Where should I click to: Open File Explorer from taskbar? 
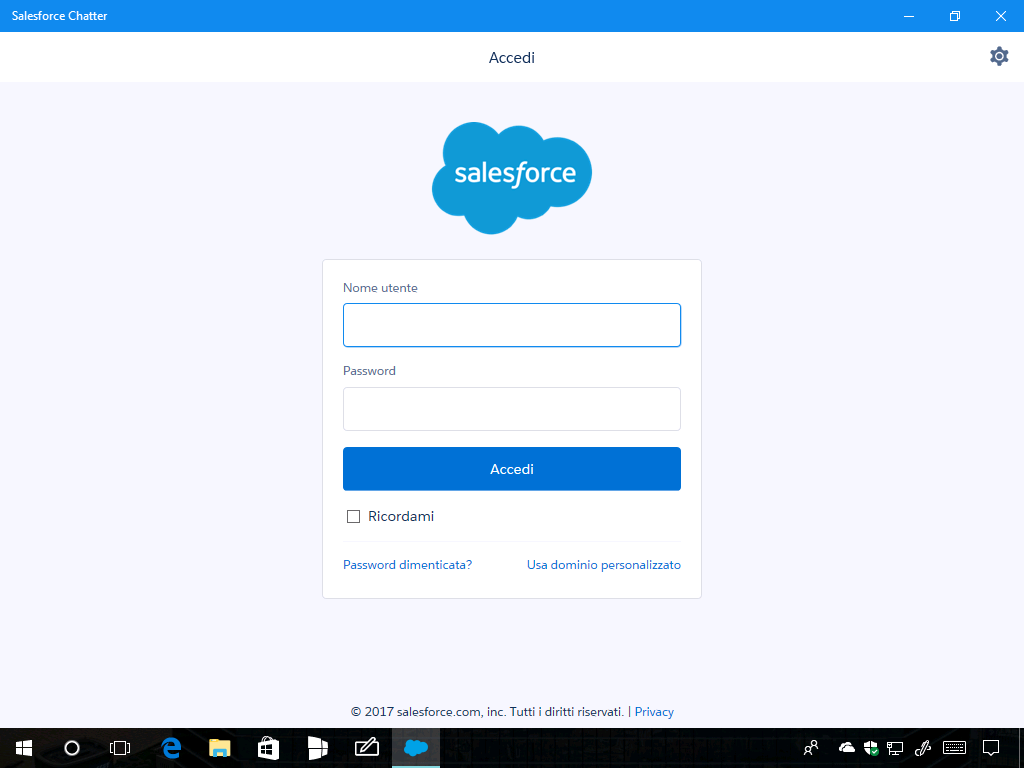[219, 748]
